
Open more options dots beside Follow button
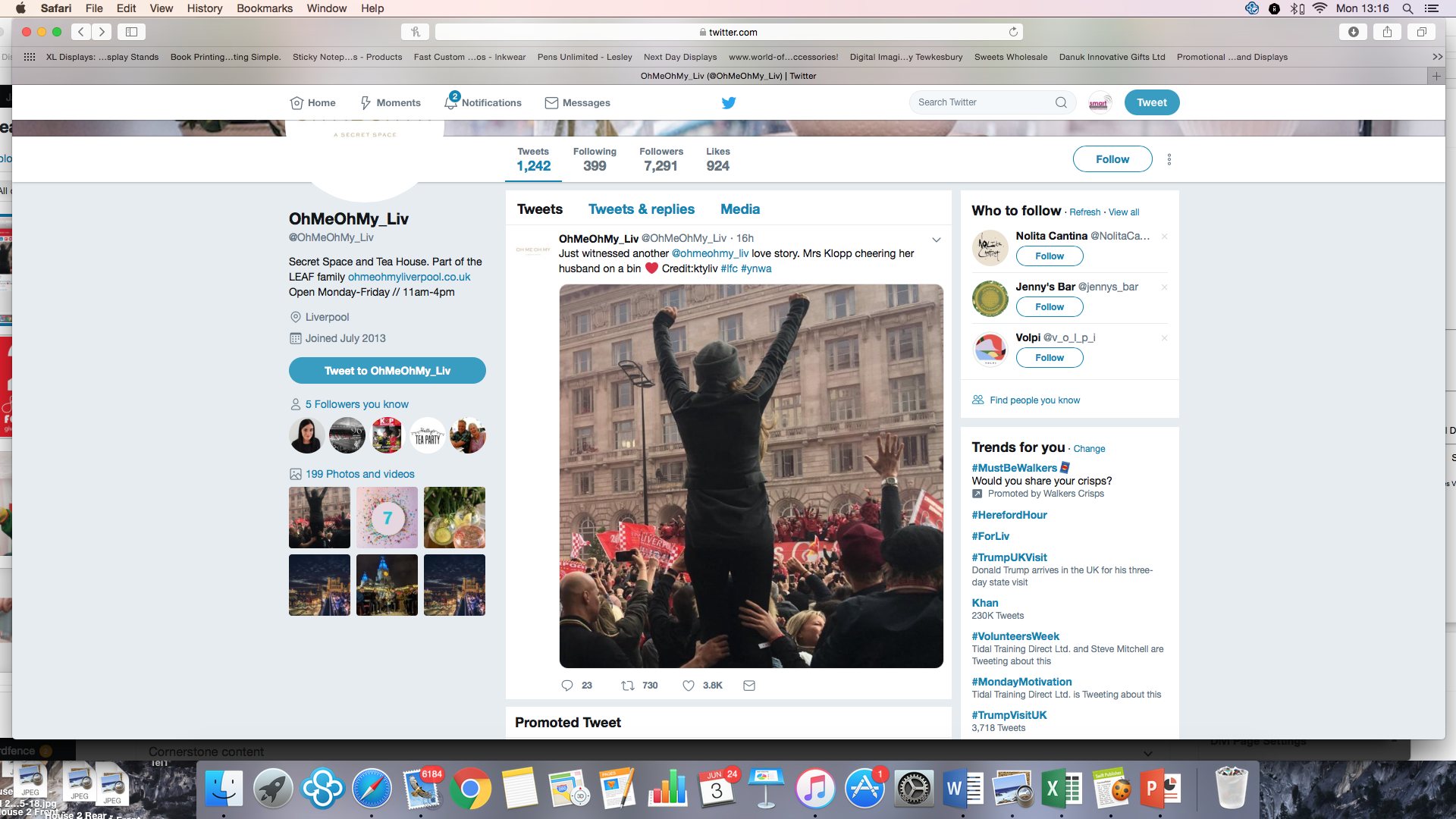pos(1169,159)
